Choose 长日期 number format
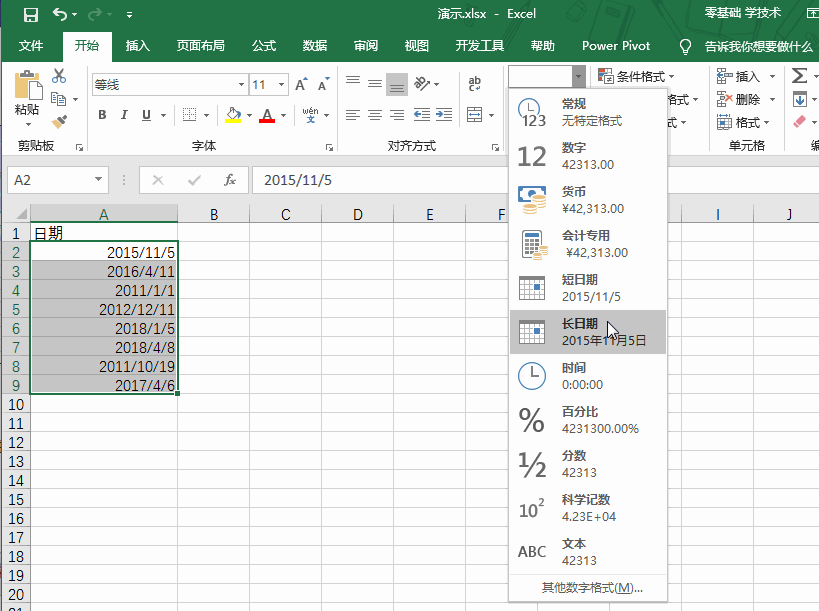The image size is (819, 611). pyautogui.click(x=588, y=332)
